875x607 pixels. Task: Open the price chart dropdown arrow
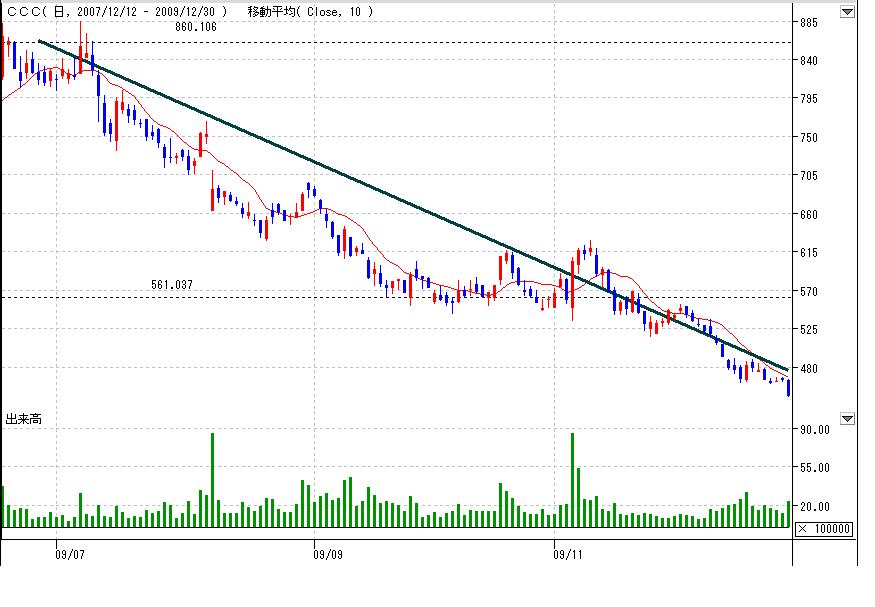point(847,12)
